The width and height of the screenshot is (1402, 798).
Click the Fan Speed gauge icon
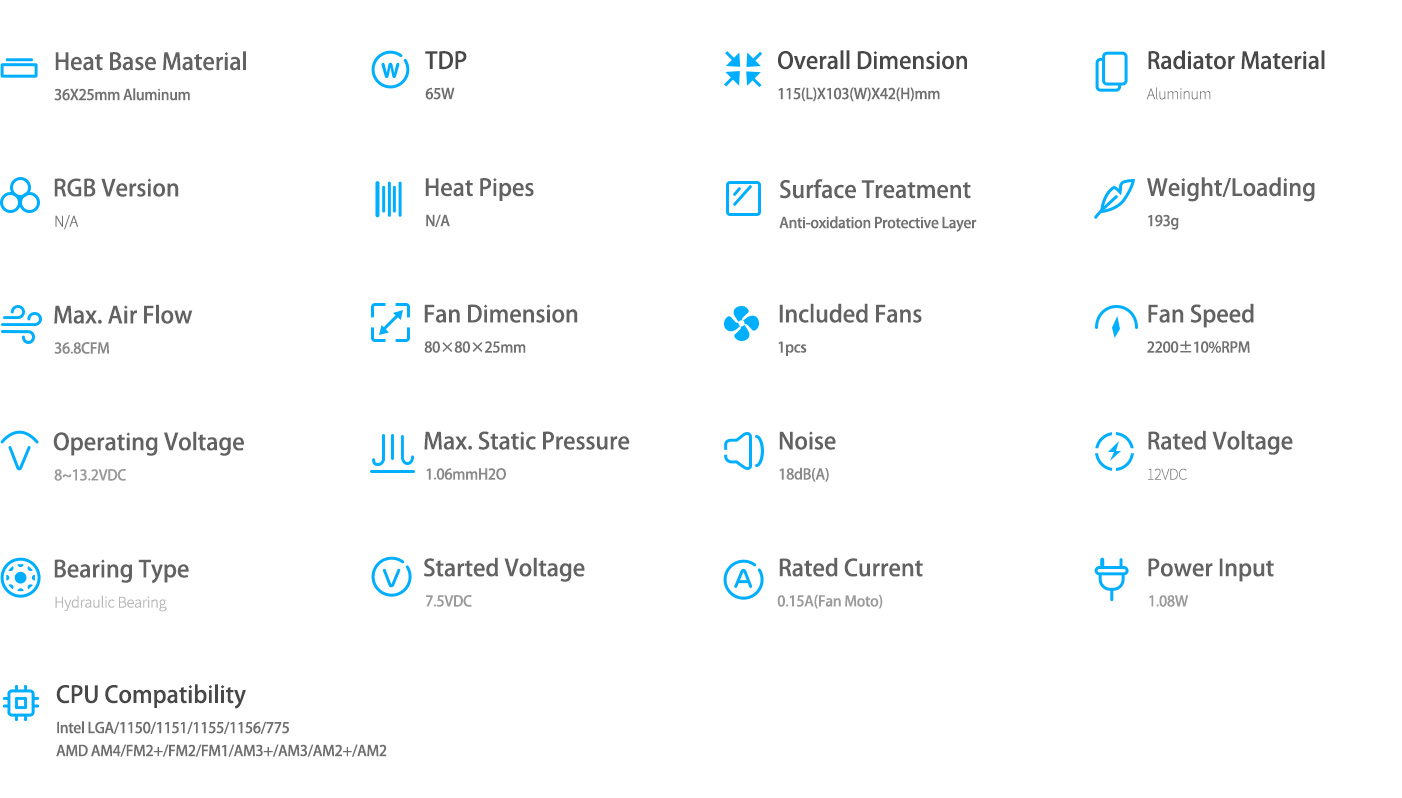pos(1116,323)
